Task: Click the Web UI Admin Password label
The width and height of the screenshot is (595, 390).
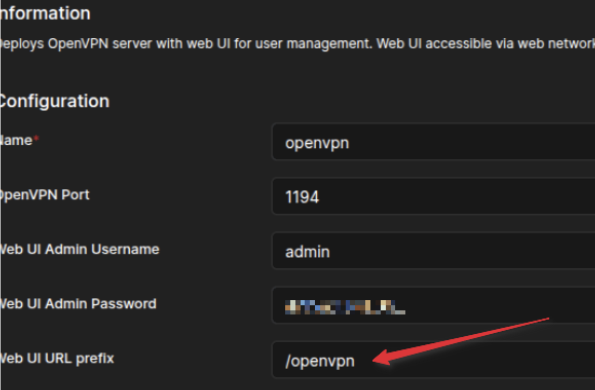Action: coord(78,304)
